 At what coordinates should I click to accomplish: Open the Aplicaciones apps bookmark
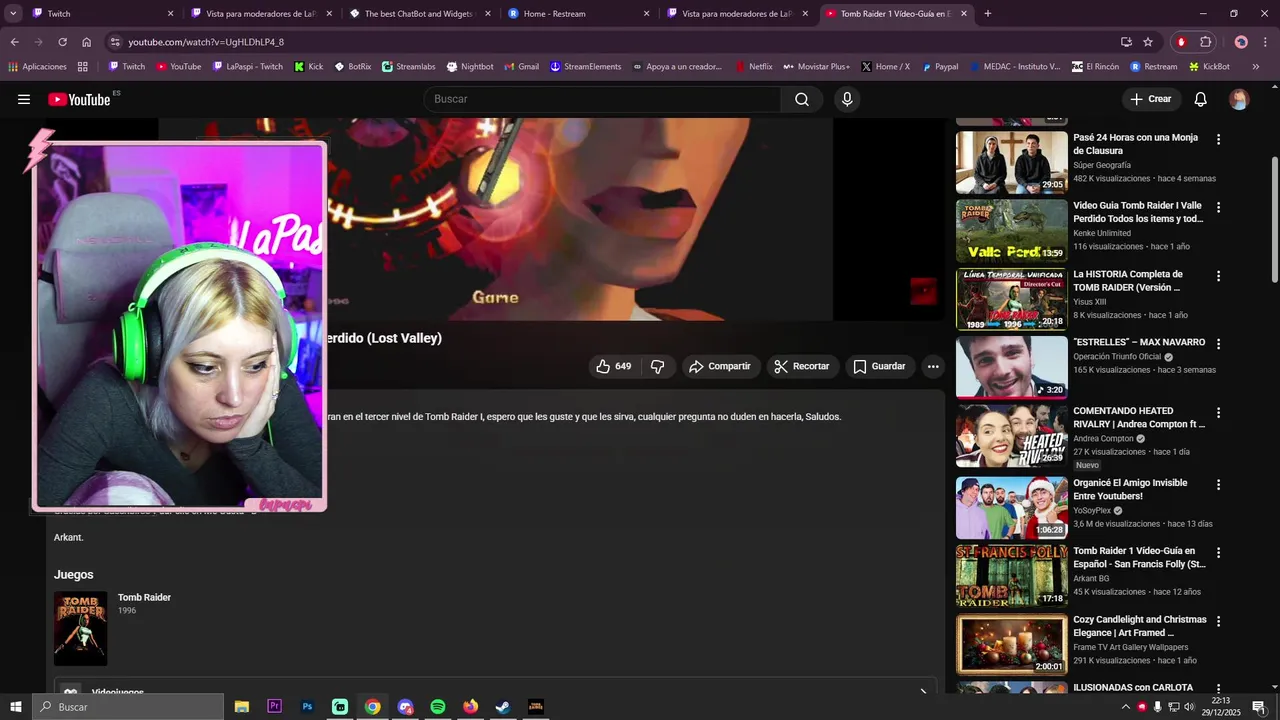tap(37, 67)
